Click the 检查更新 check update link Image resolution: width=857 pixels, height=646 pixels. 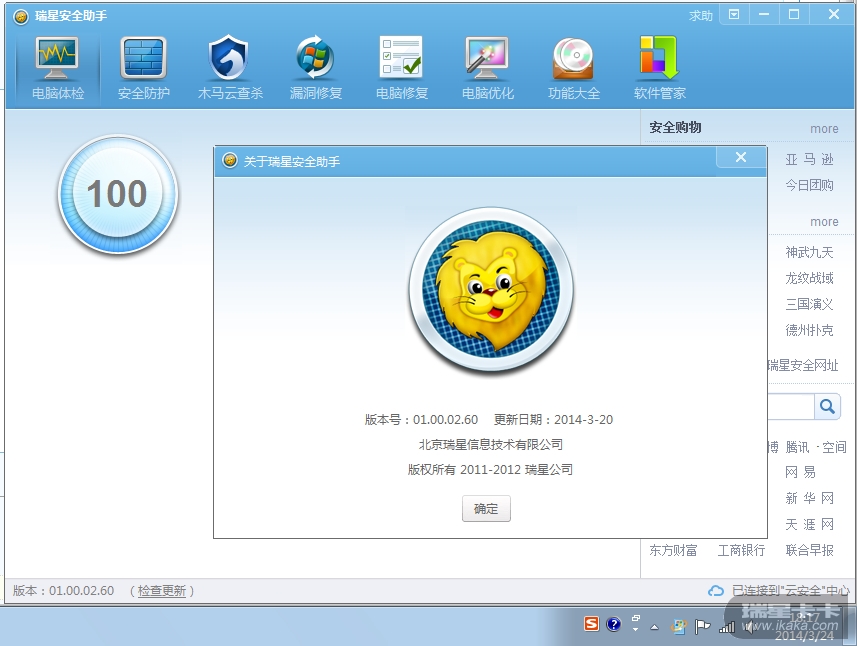pyautogui.click(x=162, y=591)
